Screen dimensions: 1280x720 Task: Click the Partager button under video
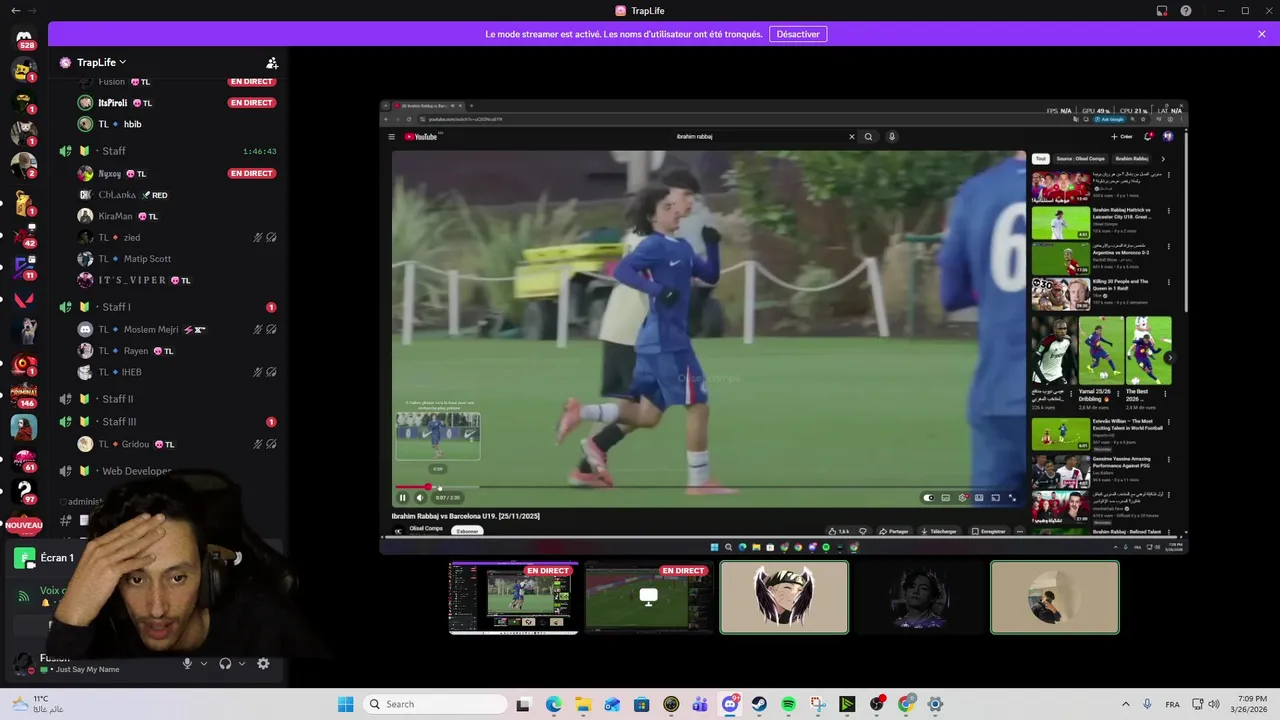pyautogui.click(x=894, y=531)
